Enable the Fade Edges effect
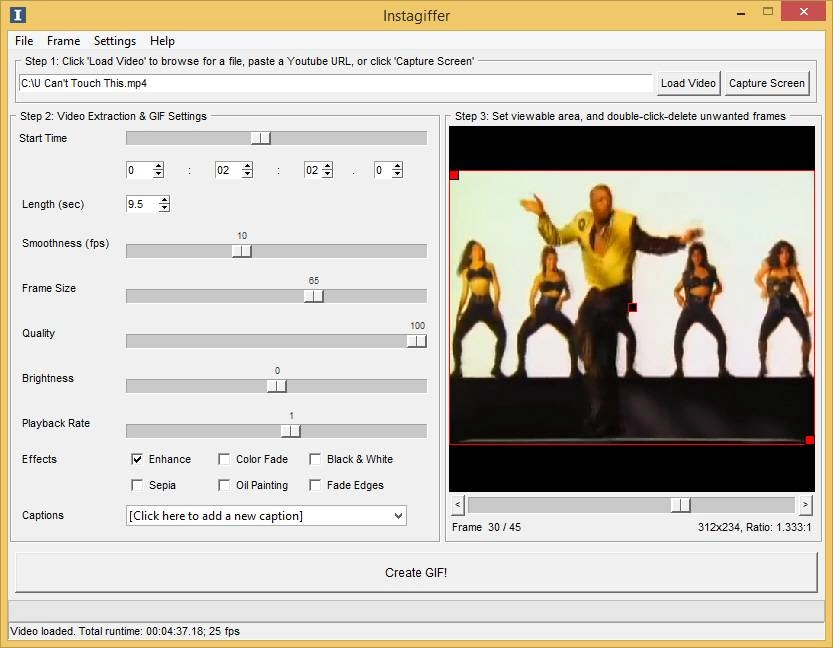The image size is (833, 648). click(315, 485)
